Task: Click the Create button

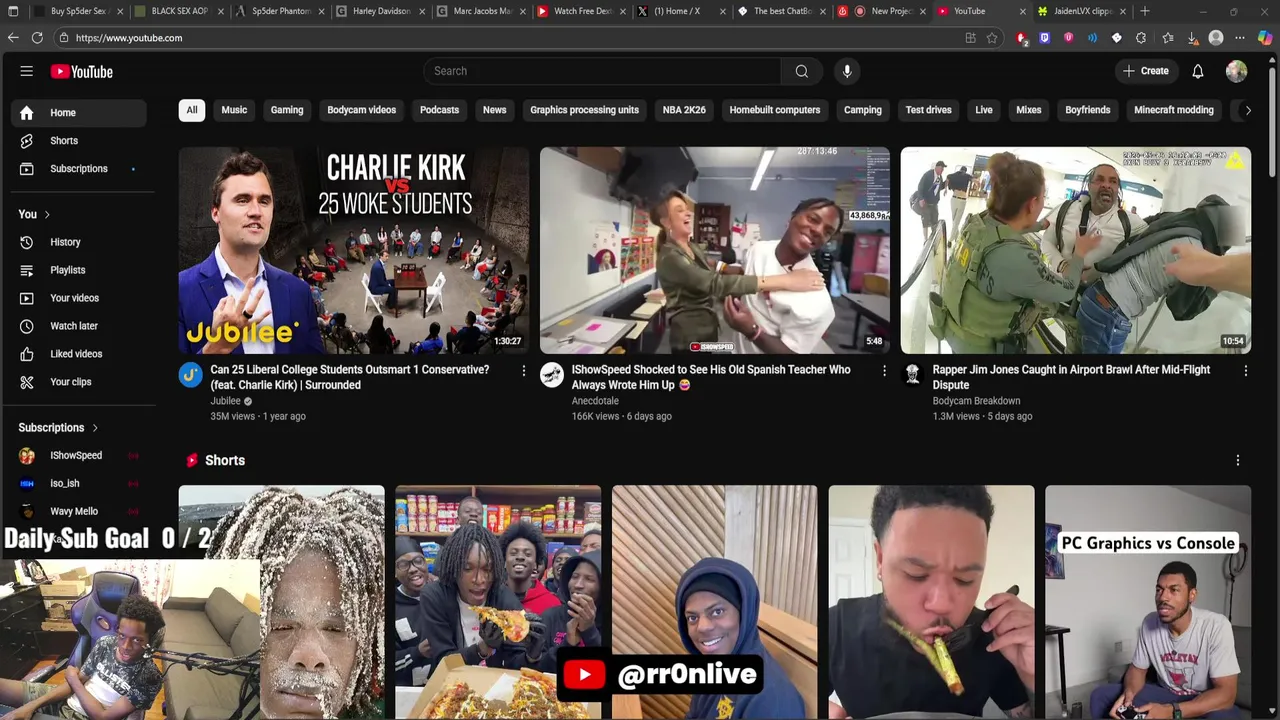Action: click(1145, 71)
